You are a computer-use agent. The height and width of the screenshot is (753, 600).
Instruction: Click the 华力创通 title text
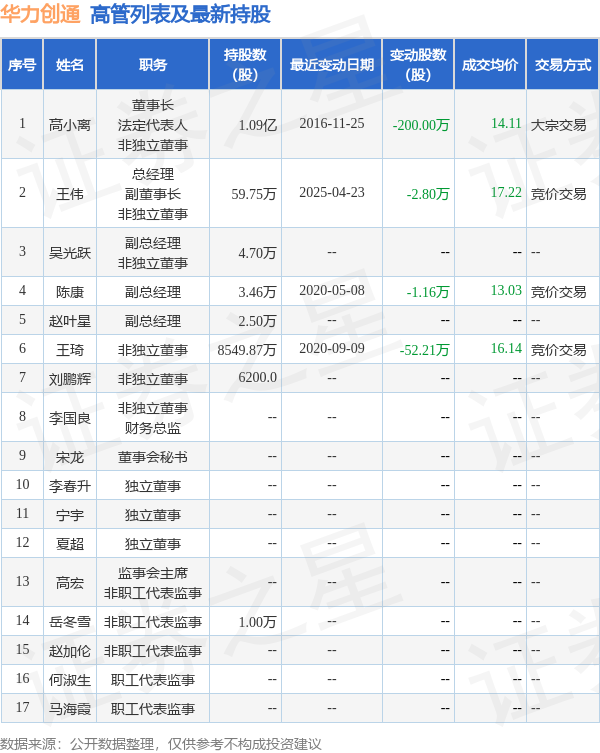coord(40,13)
